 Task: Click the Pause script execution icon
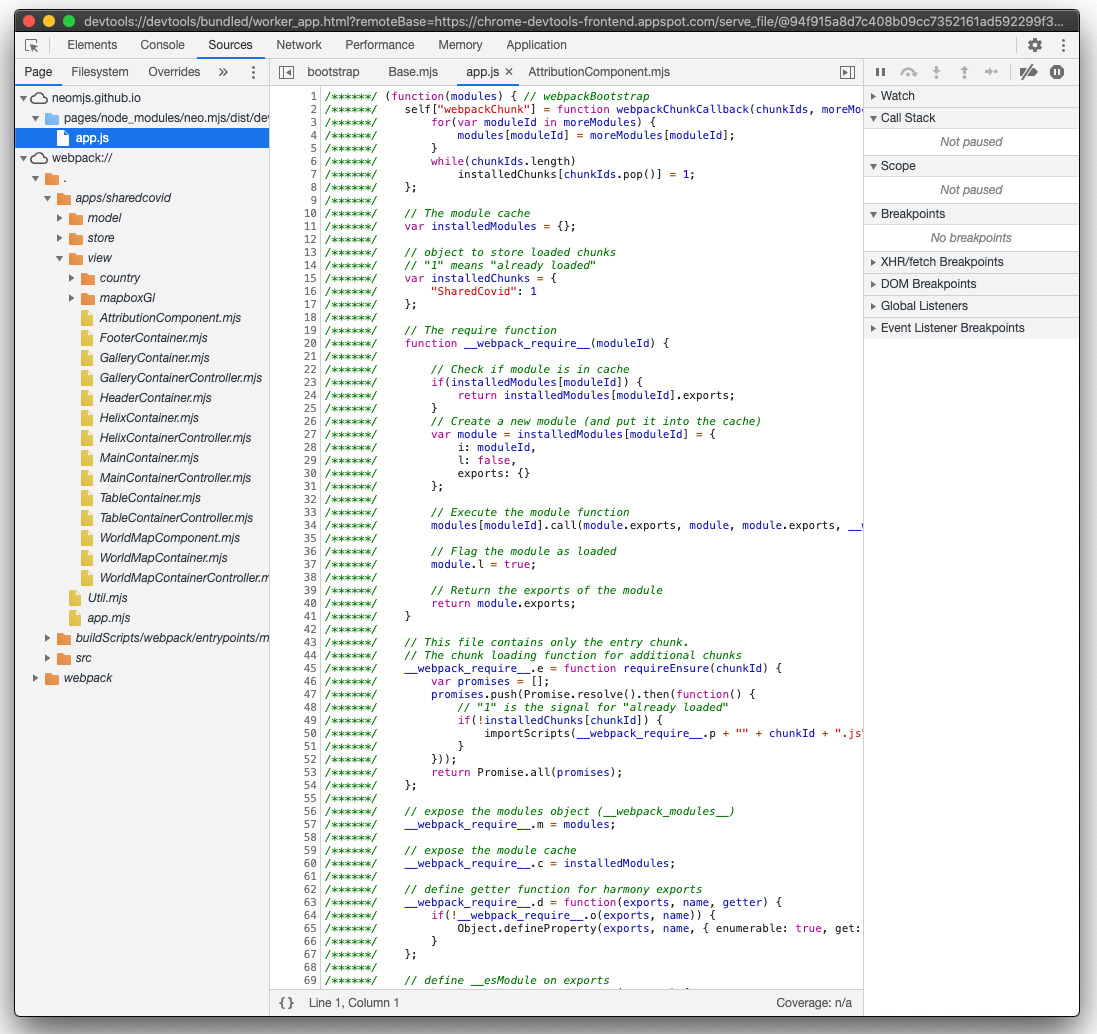pyautogui.click(x=881, y=72)
